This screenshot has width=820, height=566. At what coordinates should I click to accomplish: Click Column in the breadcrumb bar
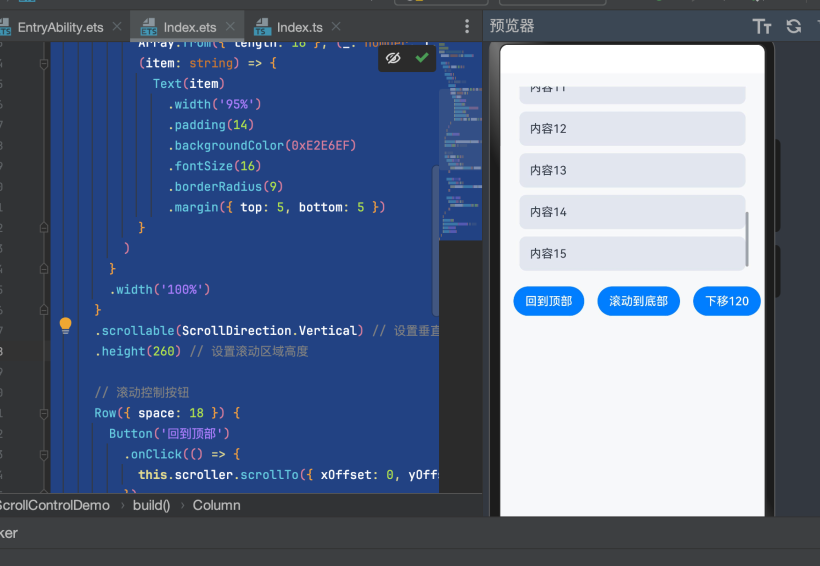click(x=217, y=505)
